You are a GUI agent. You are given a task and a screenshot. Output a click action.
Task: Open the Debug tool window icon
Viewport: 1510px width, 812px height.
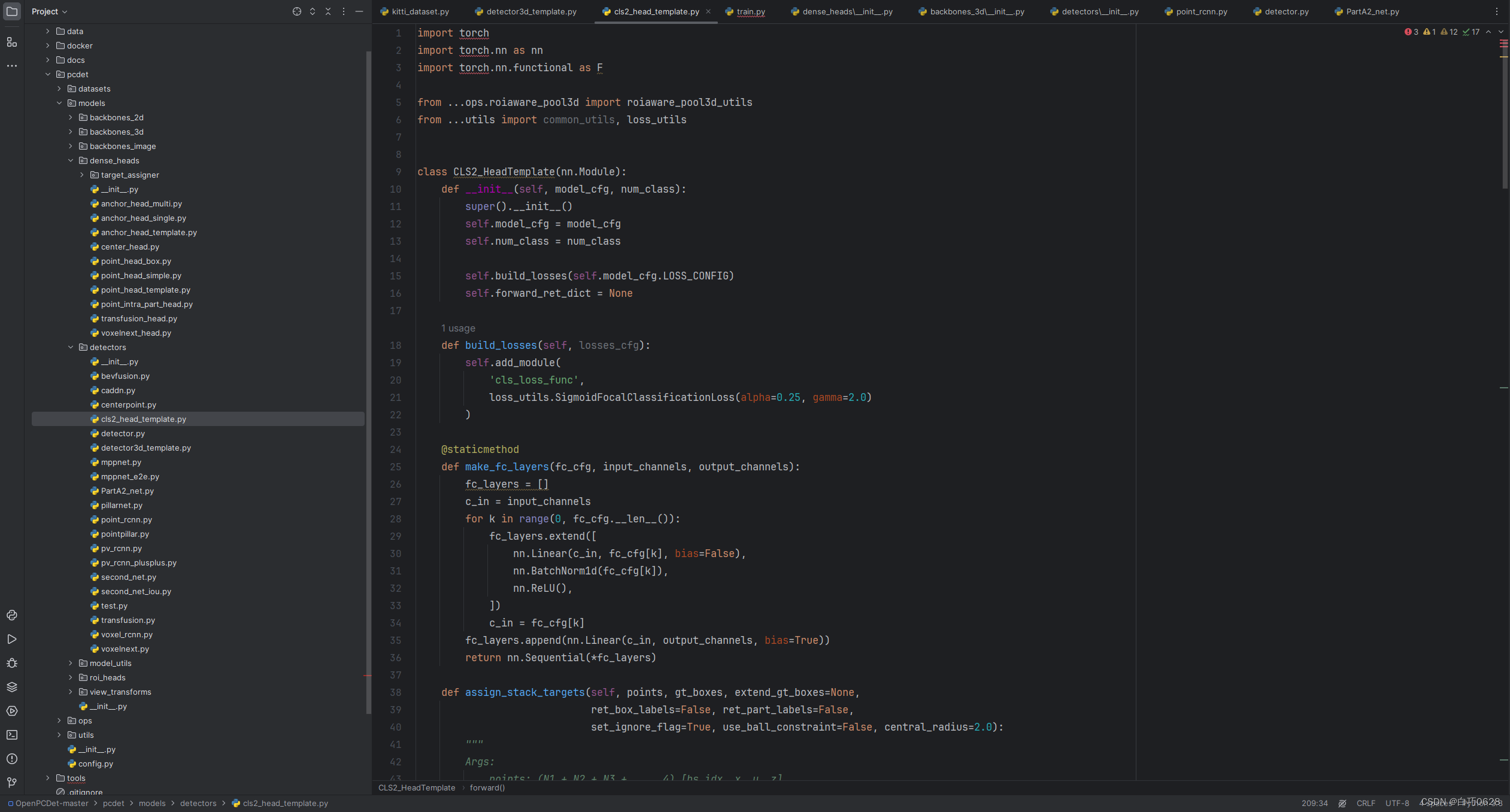[11, 663]
